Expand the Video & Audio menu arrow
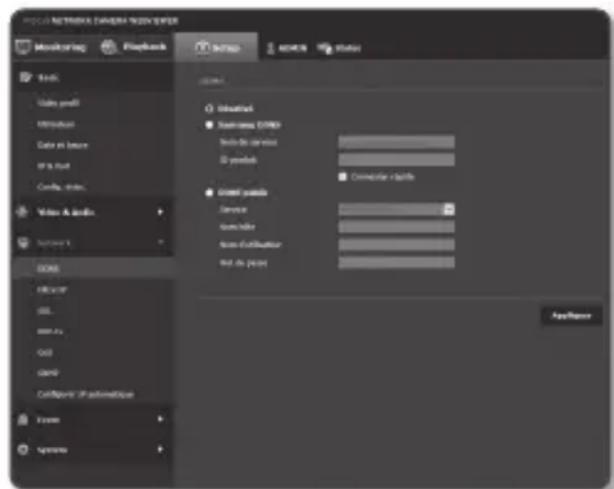The height and width of the screenshot is (489, 614). tap(159, 211)
